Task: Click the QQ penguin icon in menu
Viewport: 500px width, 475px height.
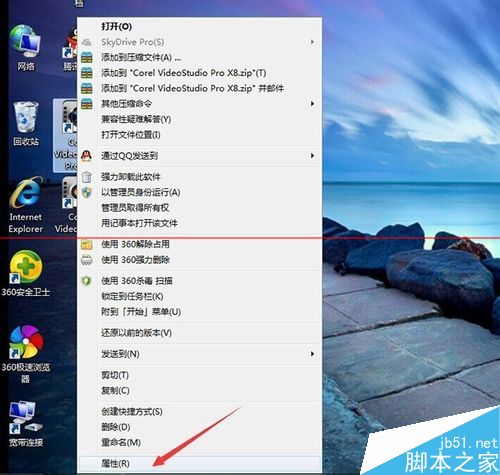Action: (87, 156)
